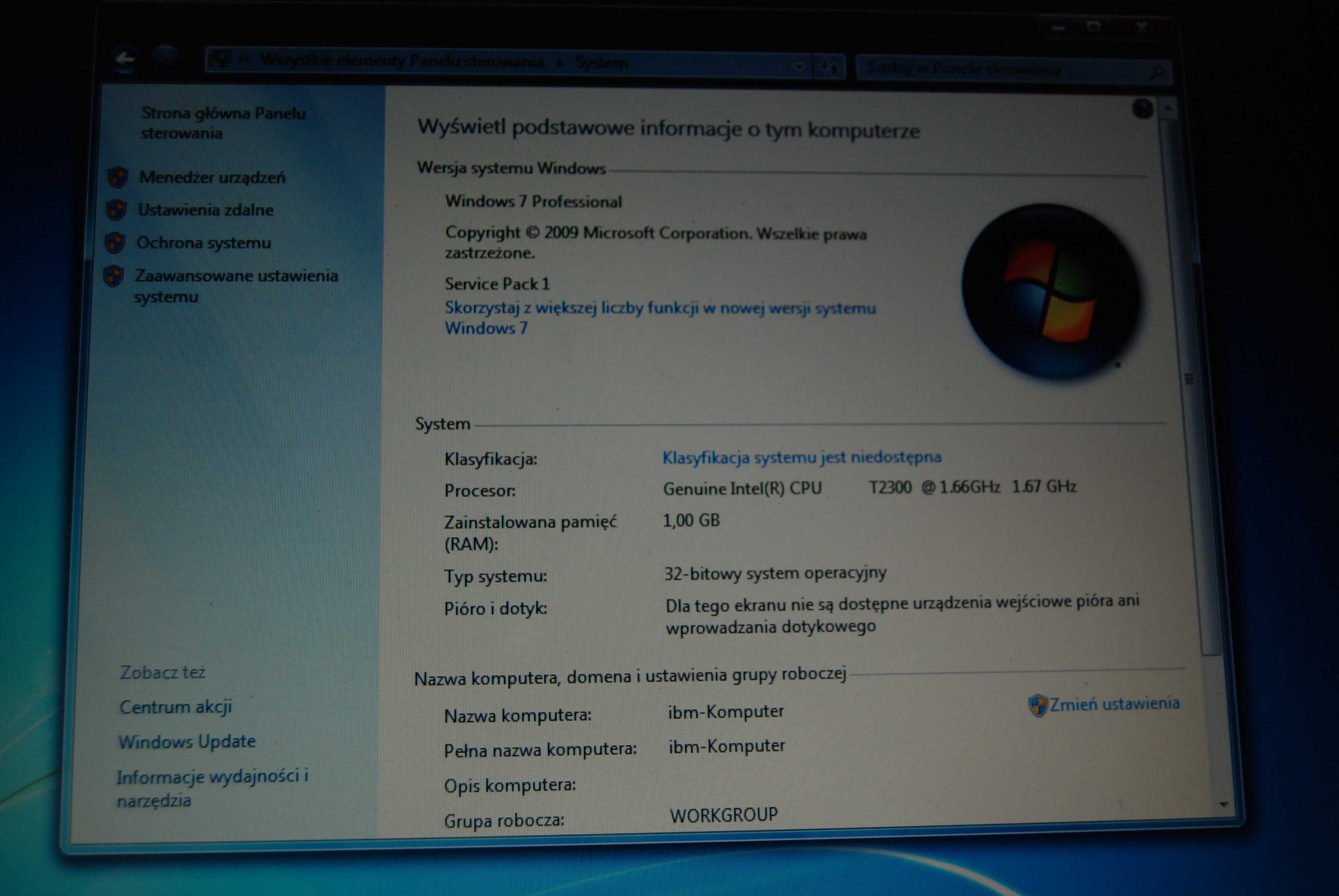Click the Zobacz też heading
1339x896 pixels.
point(162,672)
